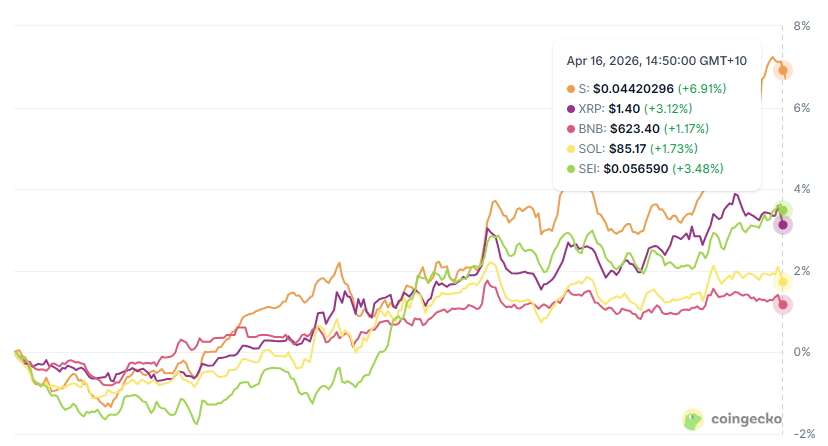This screenshot has width=828, height=446.
Task: Click the S price '$0.04420296'
Action: click(x=633, y=89)
